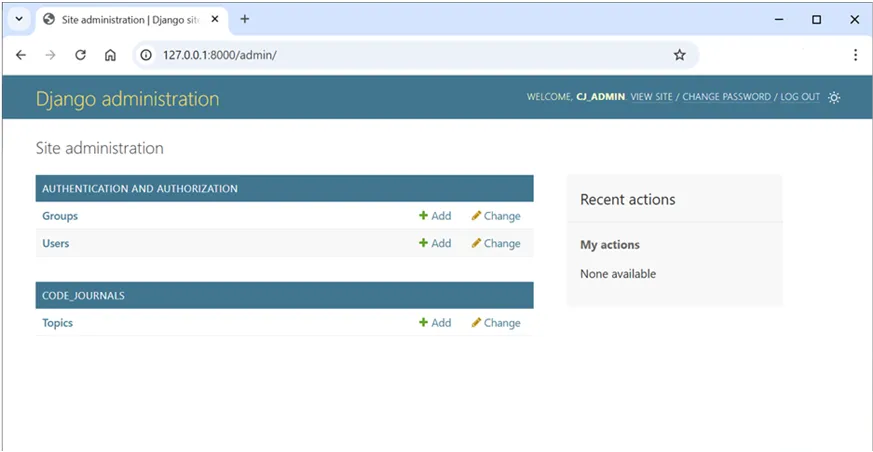Add a new Topic
The width and height of the screenshot is (873, 452).
[x=435, y=323]
